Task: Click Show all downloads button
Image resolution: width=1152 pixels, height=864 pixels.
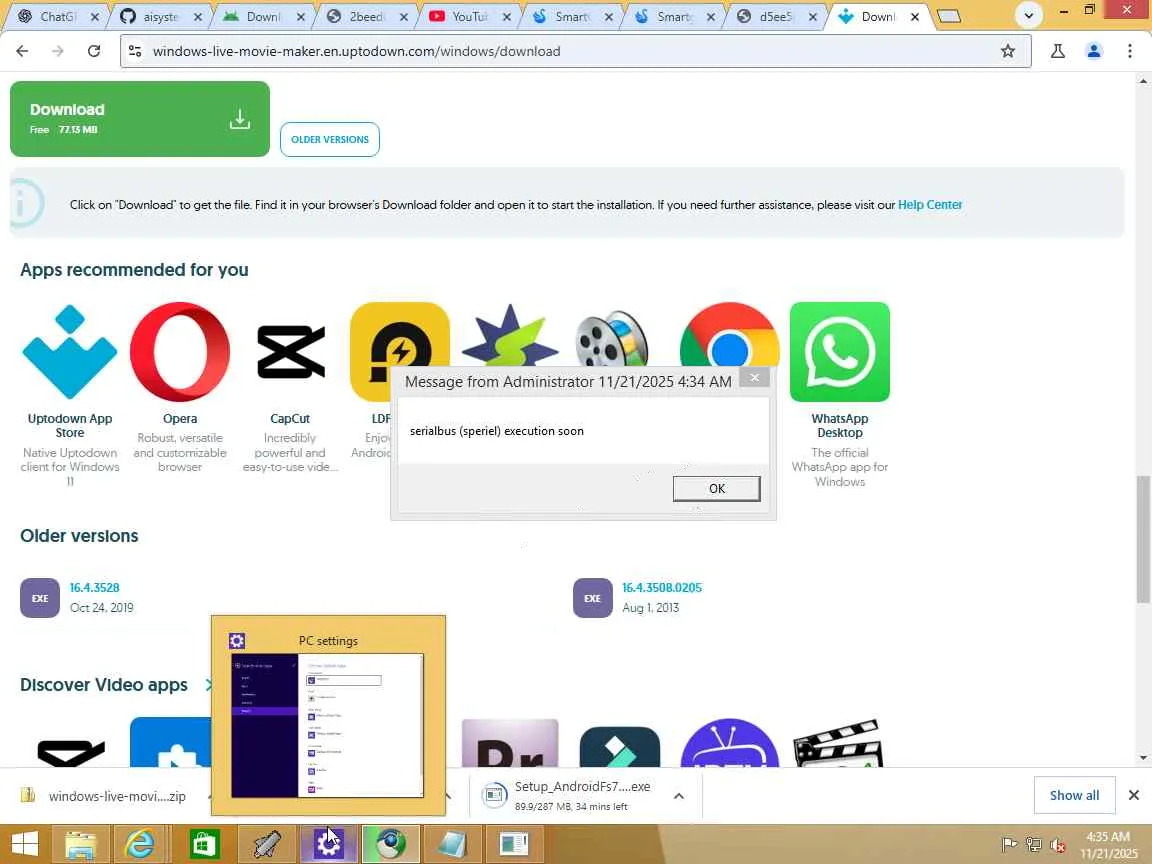Action: [x=1074, y=796]
